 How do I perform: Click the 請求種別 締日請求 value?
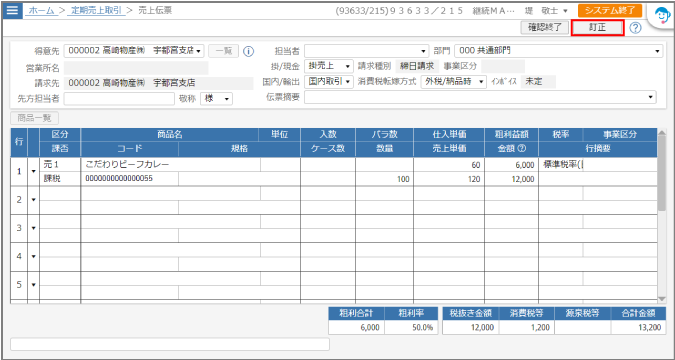pos(417,66)
